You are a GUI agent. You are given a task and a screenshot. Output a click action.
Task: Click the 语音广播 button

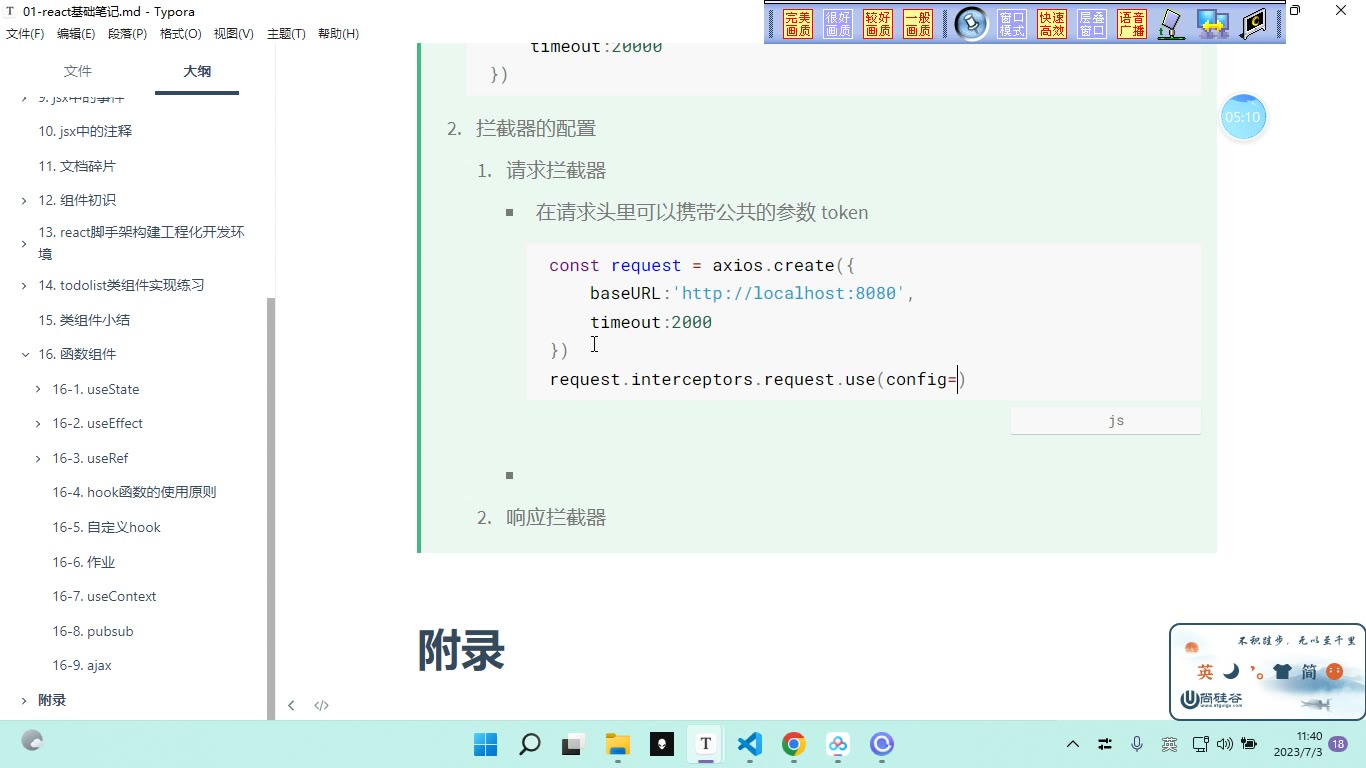1132,24
